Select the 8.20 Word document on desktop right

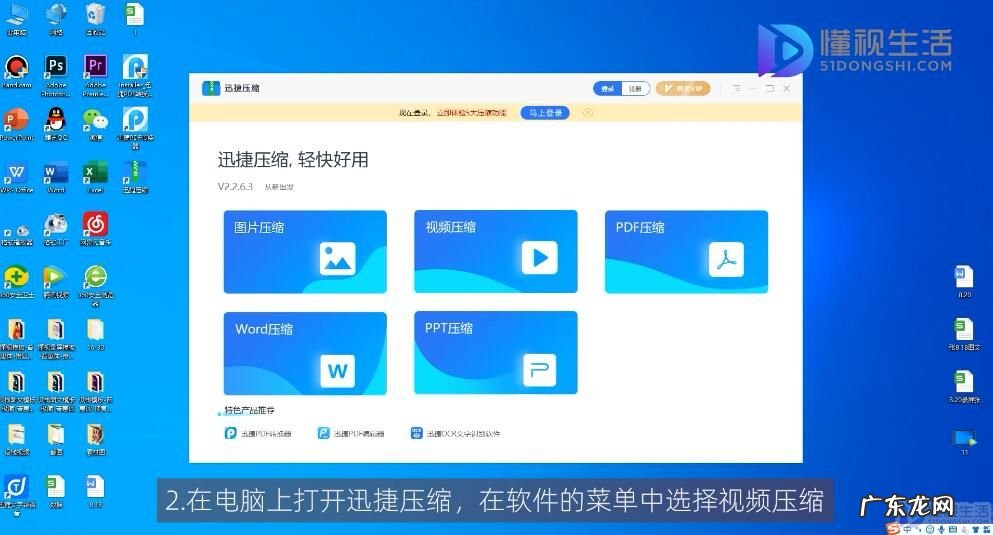[964, 282]
